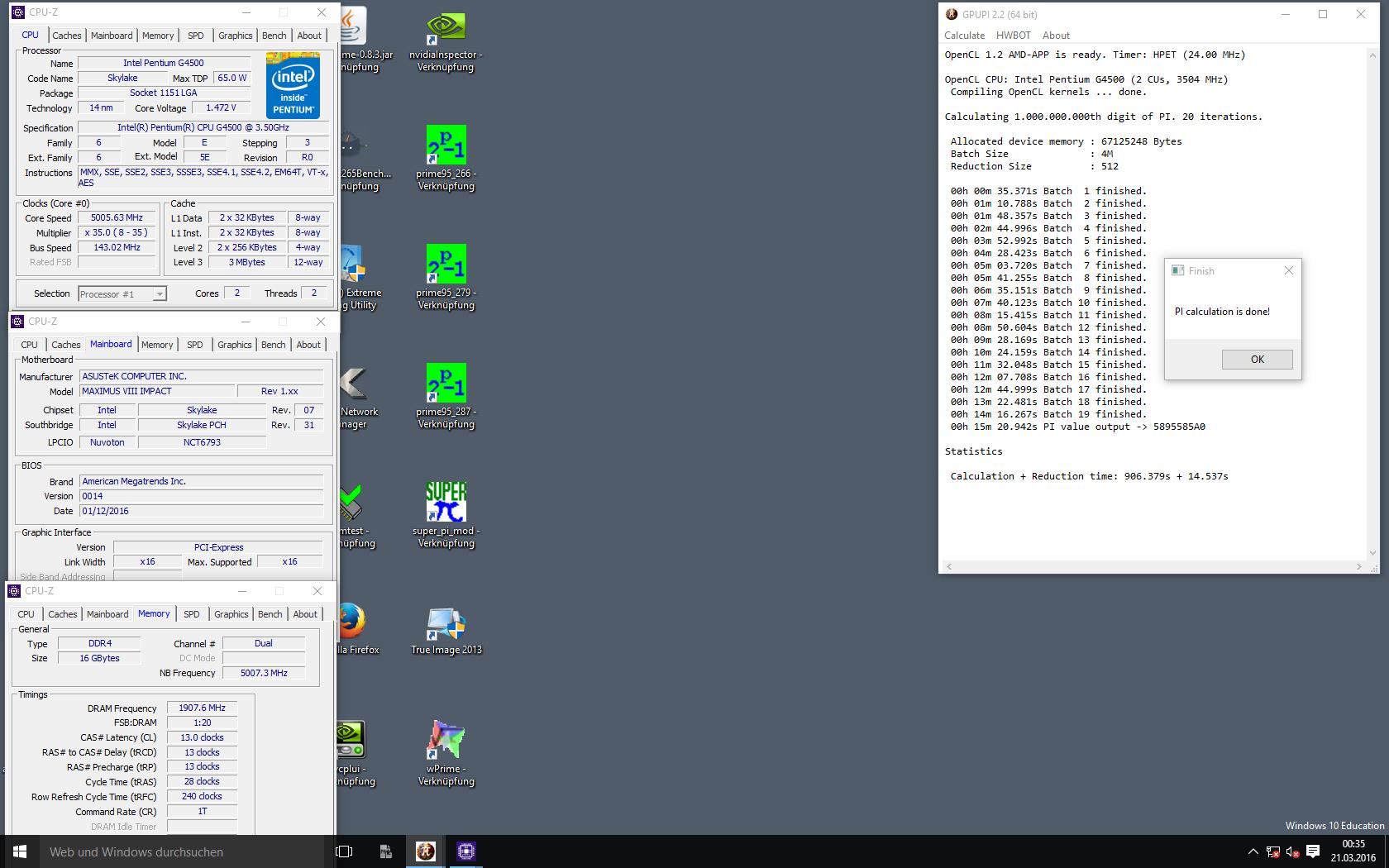
Task: Expand Processor #1 selection dropdown
Action: click(x=160, y=293)
